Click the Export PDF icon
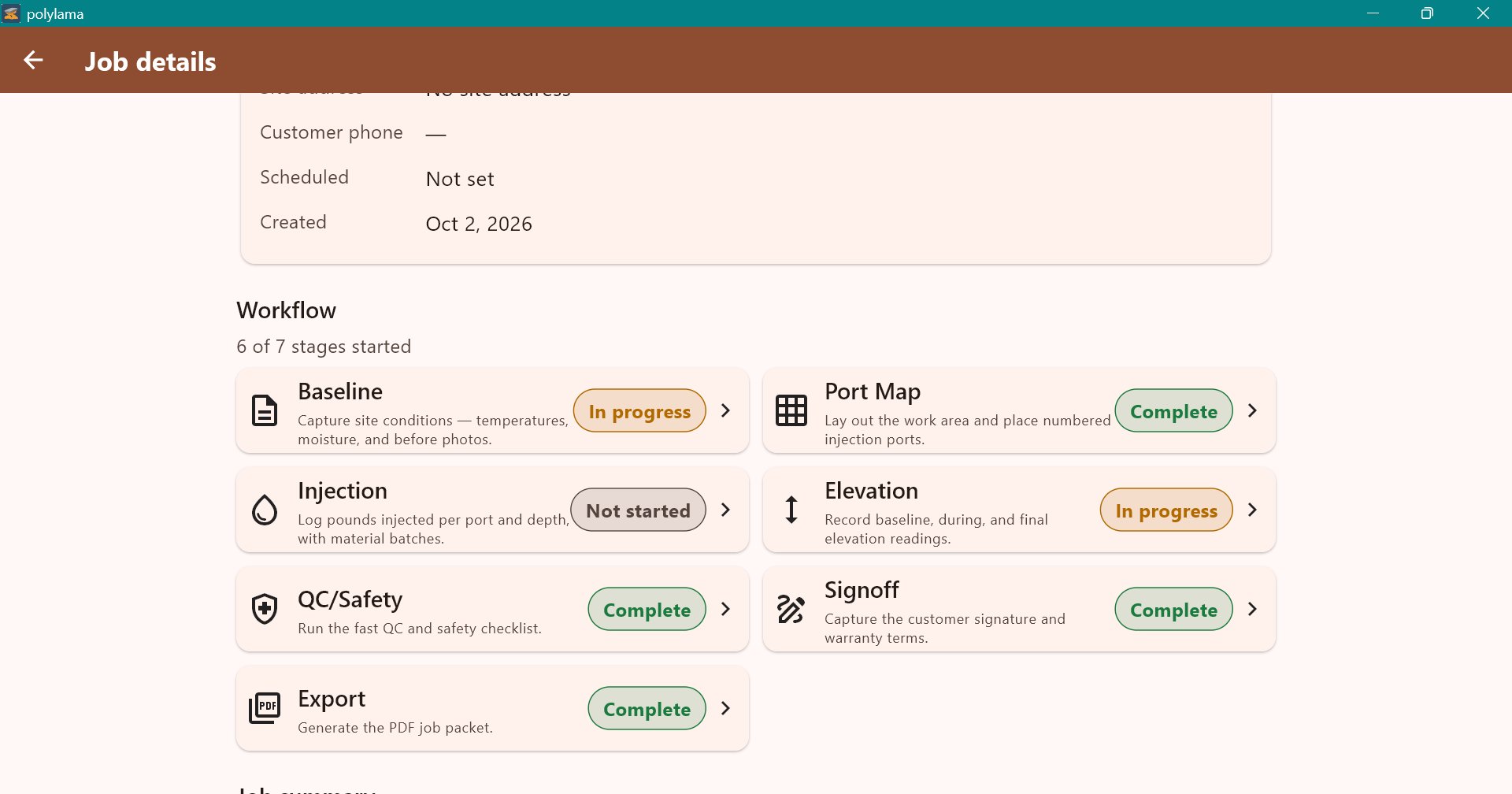The height and width of the screenshot is (794, 1512). click(265, 708)
